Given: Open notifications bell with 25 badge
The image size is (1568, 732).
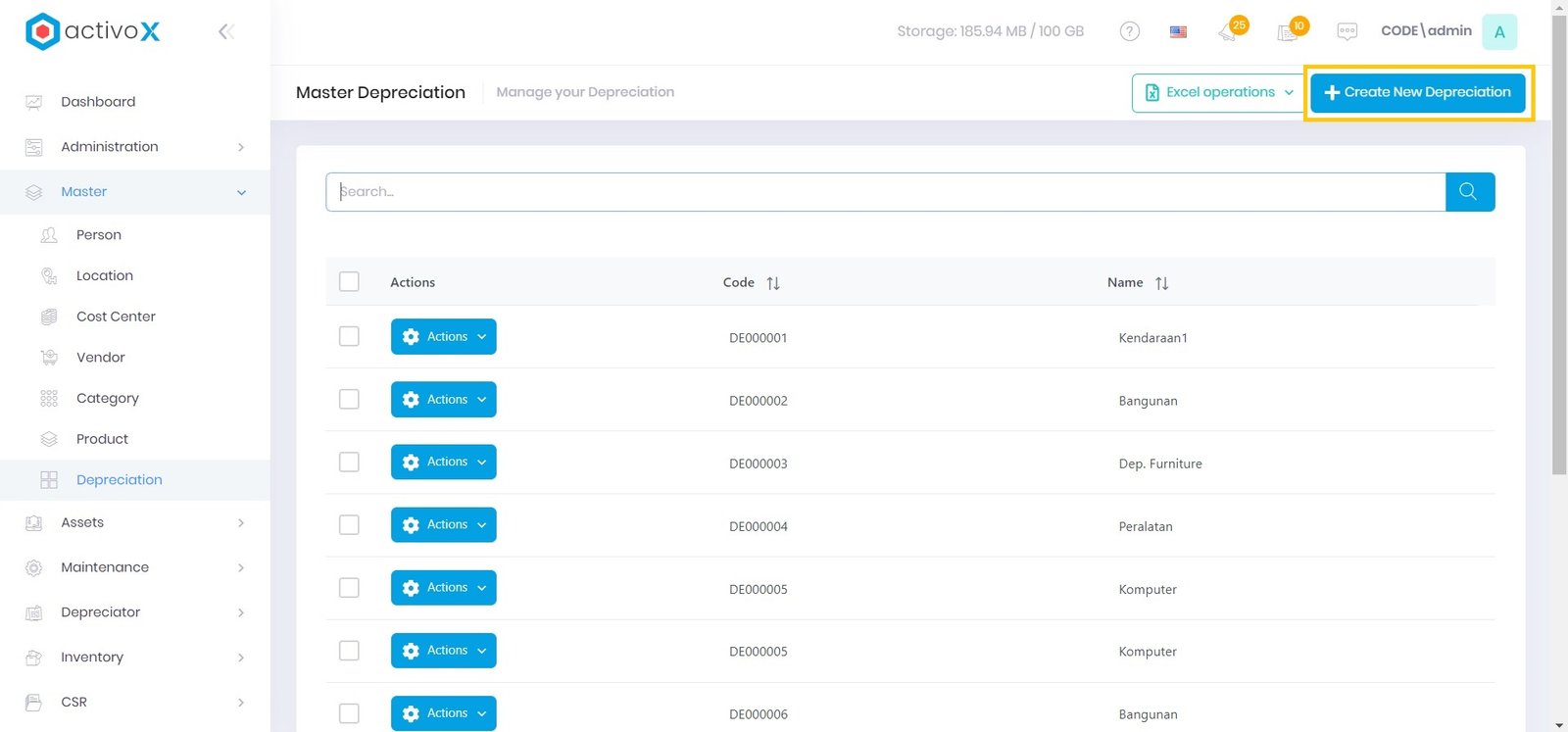Looking at the screenshot, I should (x=1229, y=31).
